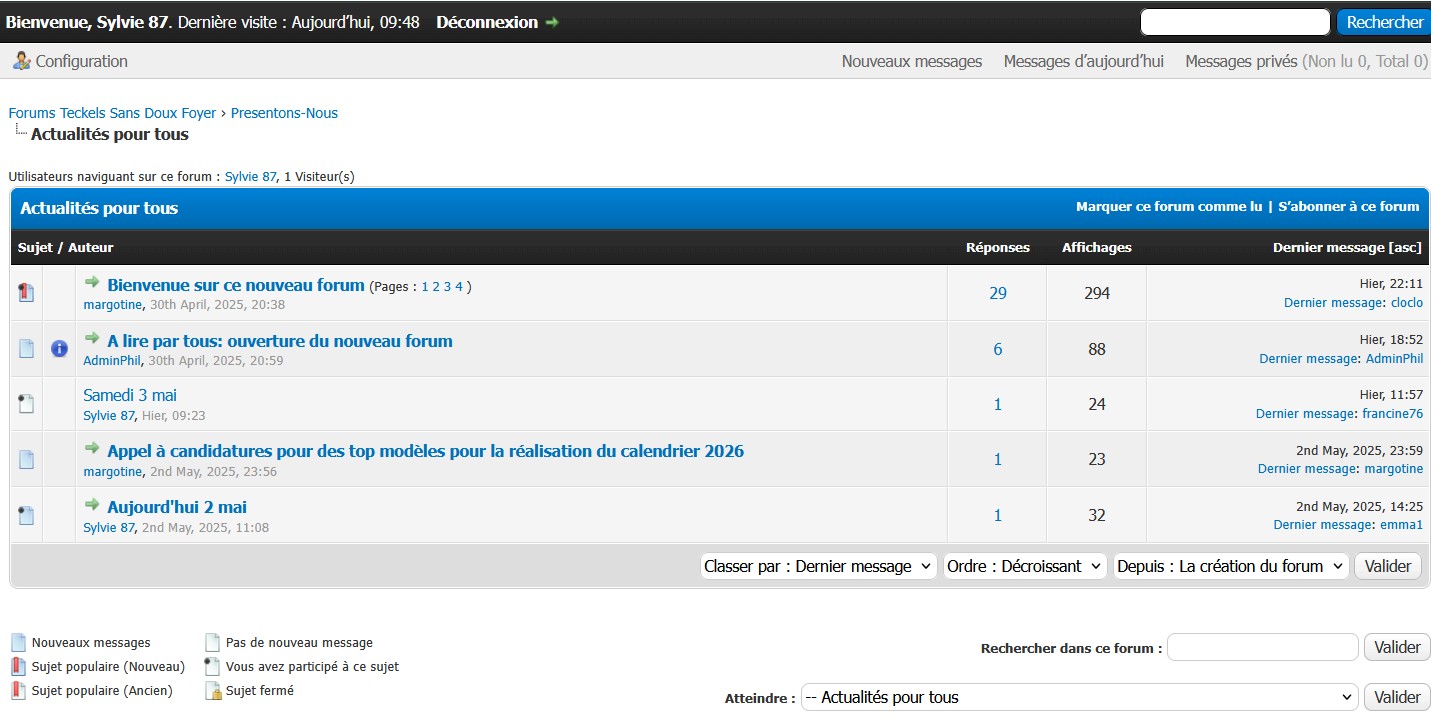
Task: Click green arrow before Aujourd'hui 2 mai
Action: [x=92, y=505]
